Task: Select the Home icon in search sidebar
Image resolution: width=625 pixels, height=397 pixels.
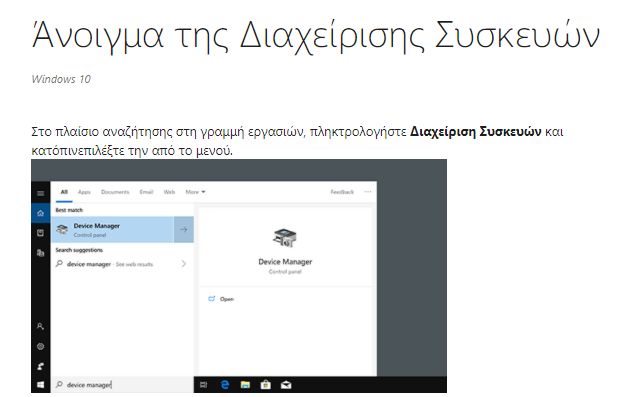Action: pos(40,213)
